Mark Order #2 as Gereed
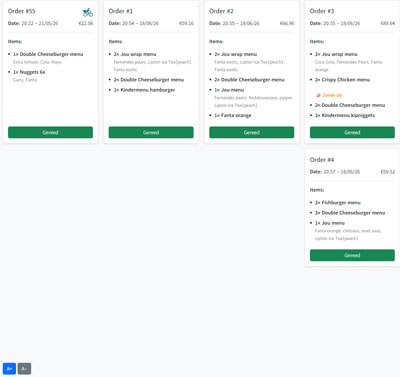 pos(252,132)
